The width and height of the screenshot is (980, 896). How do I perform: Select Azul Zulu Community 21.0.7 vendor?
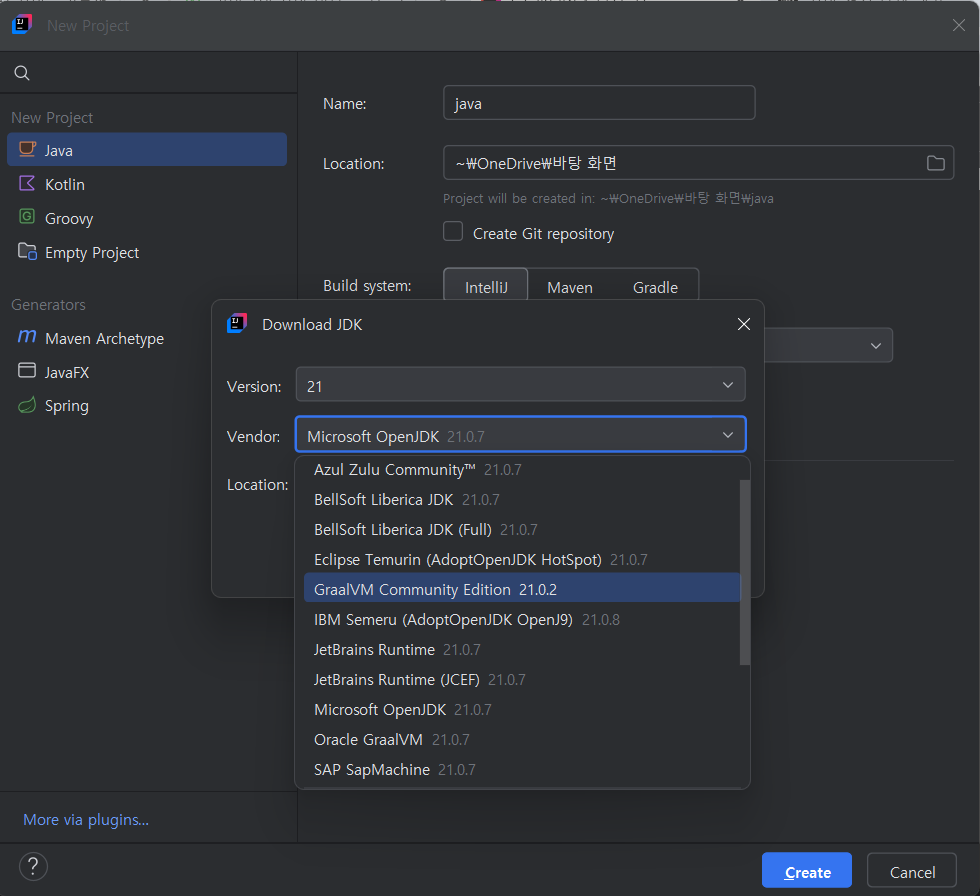[522, 470]
